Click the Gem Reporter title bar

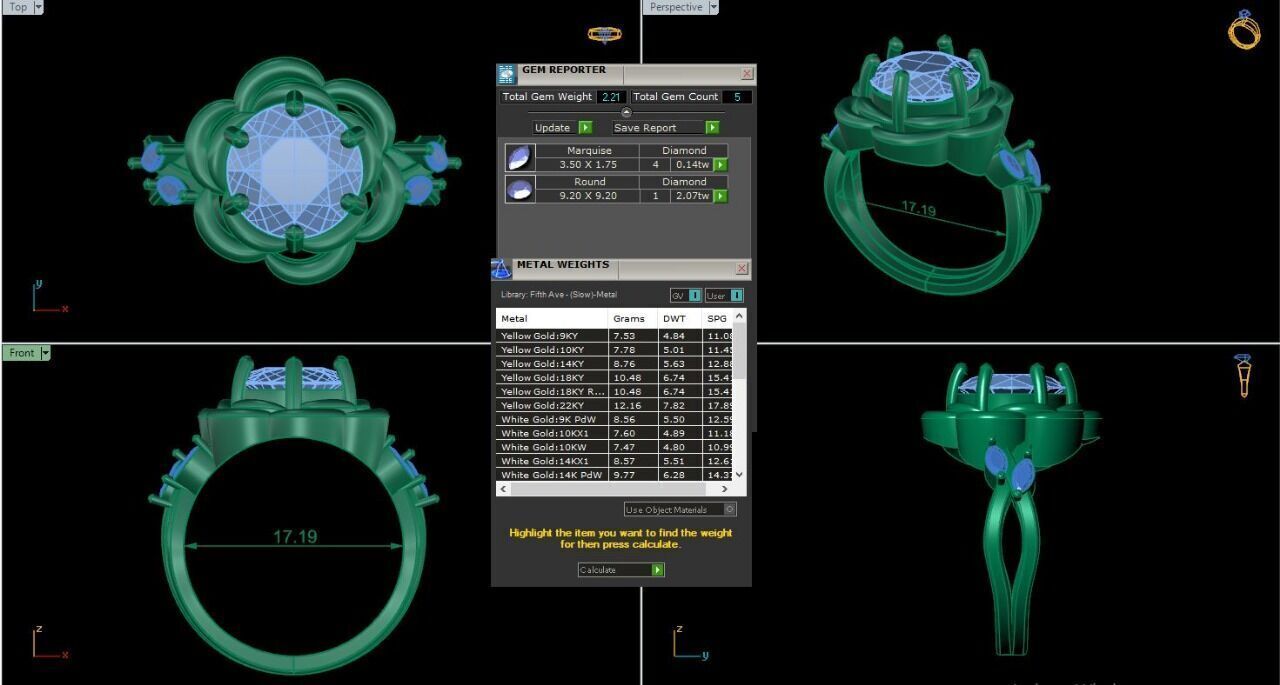pyautogui.click(x=626, y=74)
